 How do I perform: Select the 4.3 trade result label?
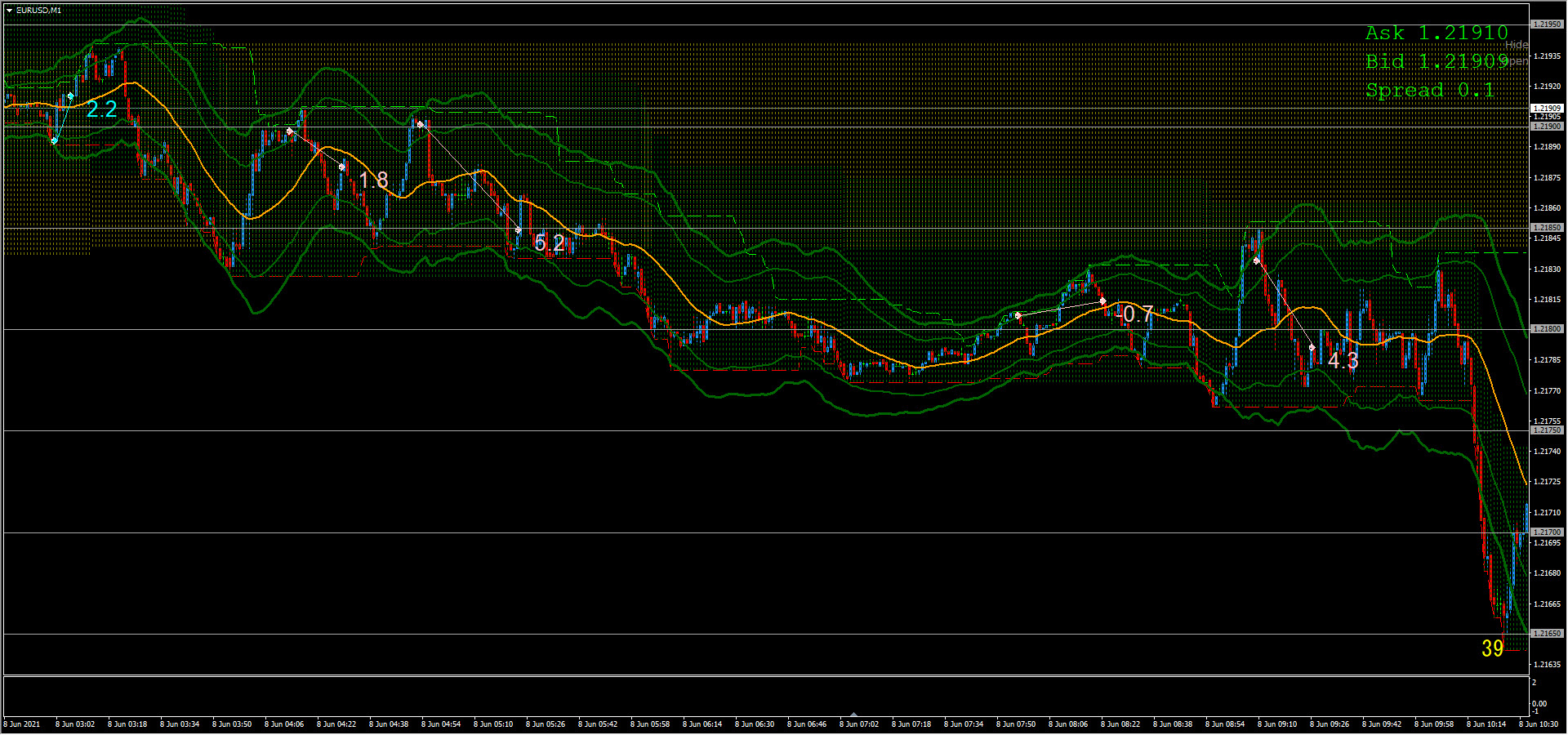point(1343,360)
